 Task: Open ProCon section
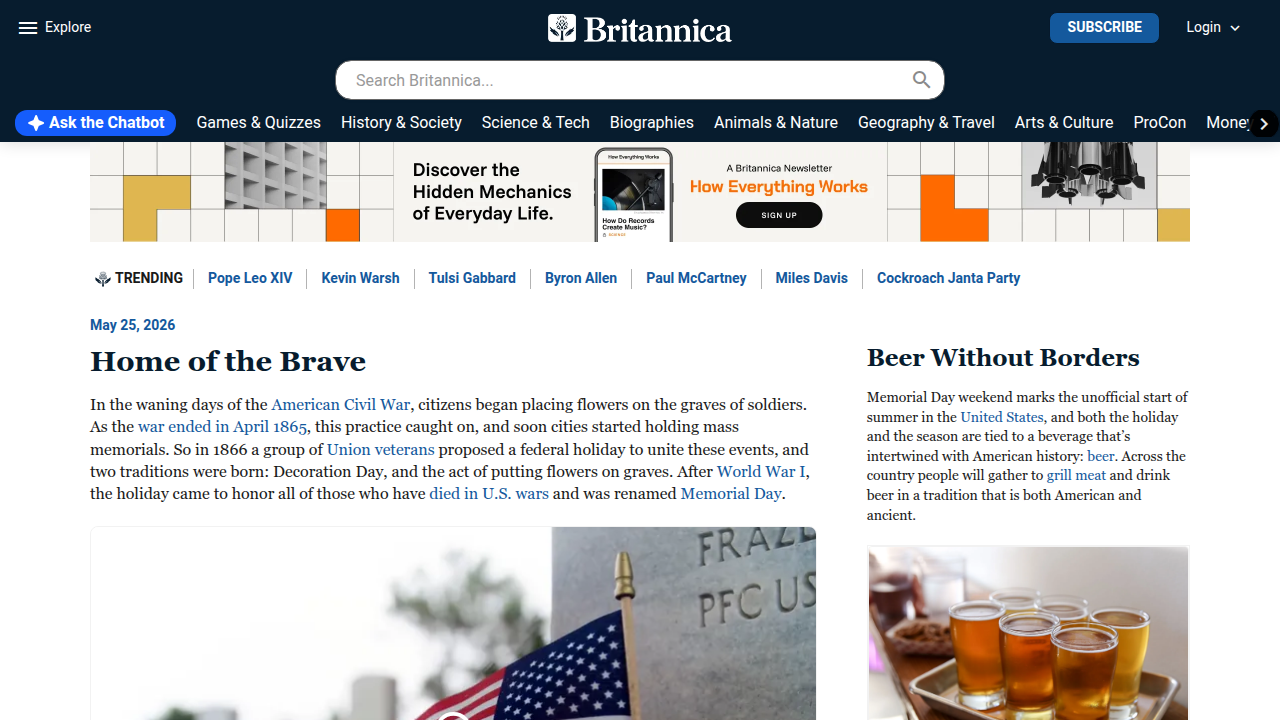coord(1160,122)
